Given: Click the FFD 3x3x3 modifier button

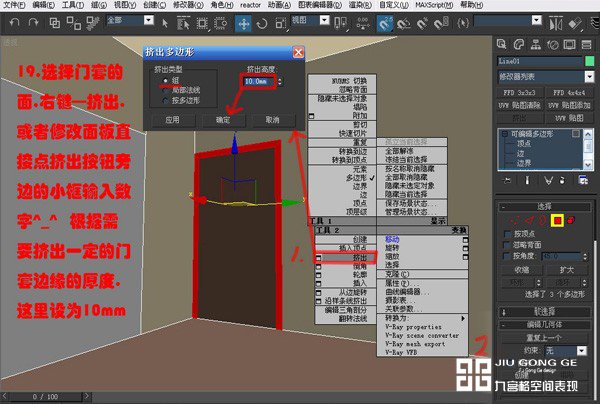Looking at the screenshot, I should [x=519, y=93].
